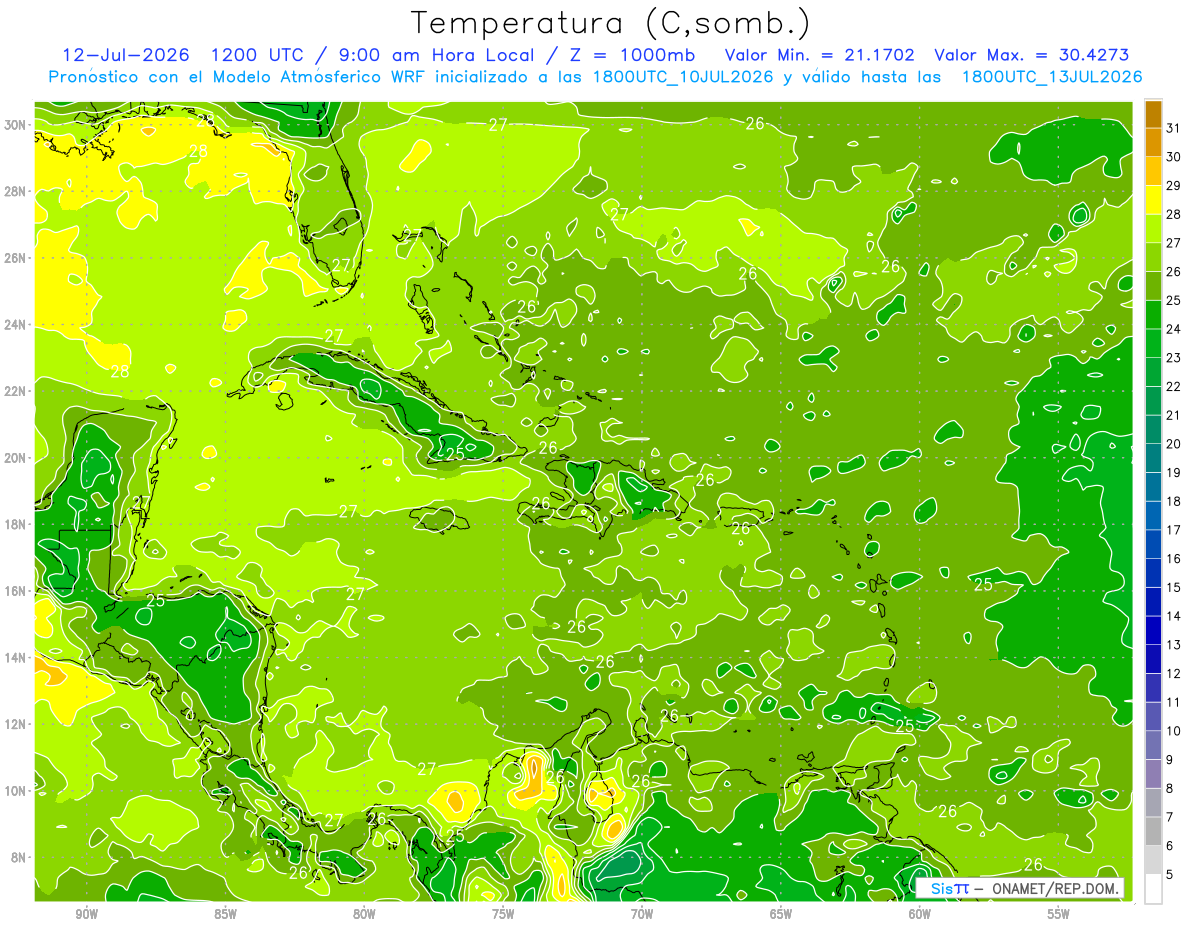Click the '30N' latitude axis label
The height and width of the screenshot is (927, 1200).
(17, 124)
